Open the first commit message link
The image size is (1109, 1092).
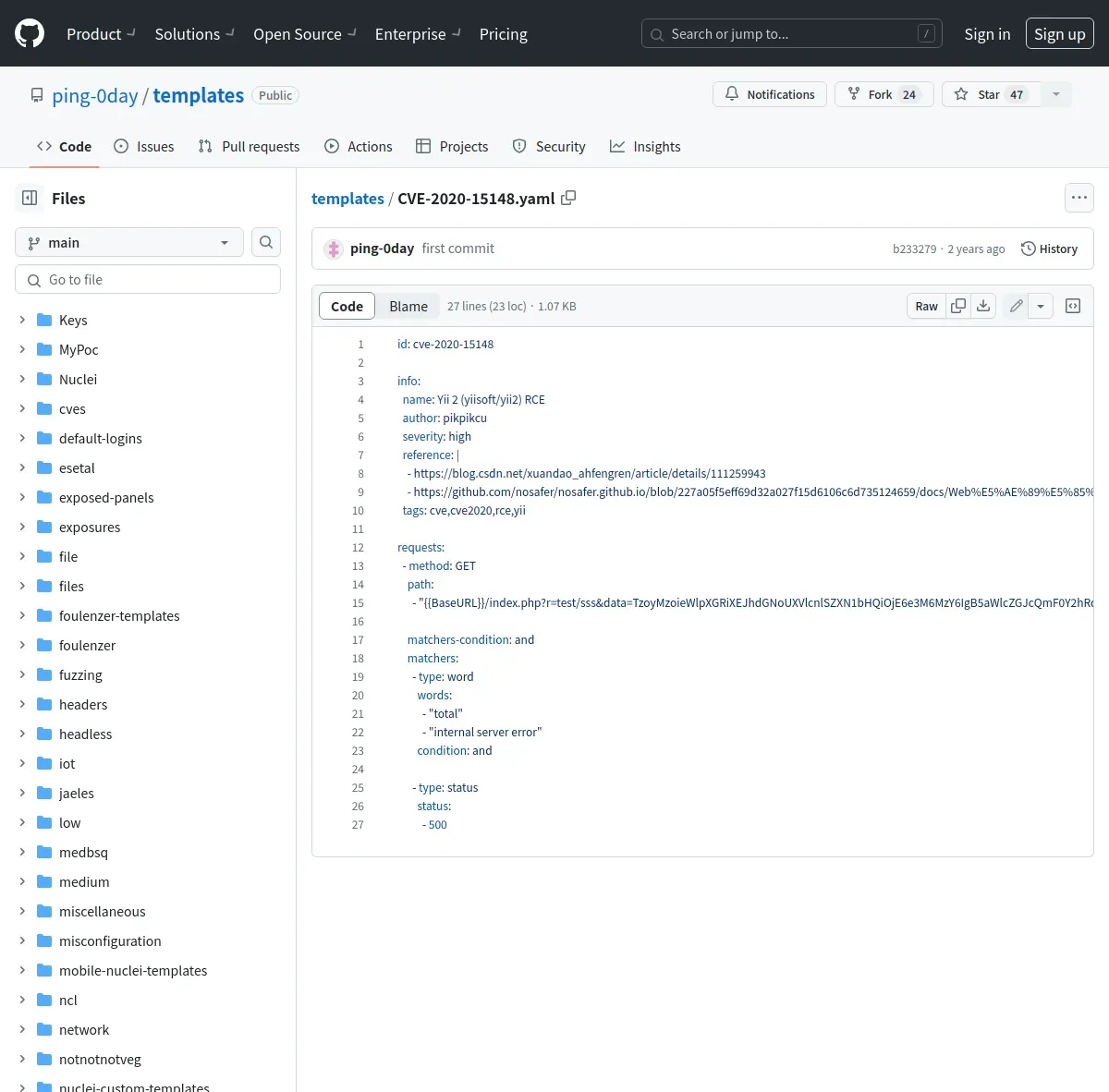458,249
